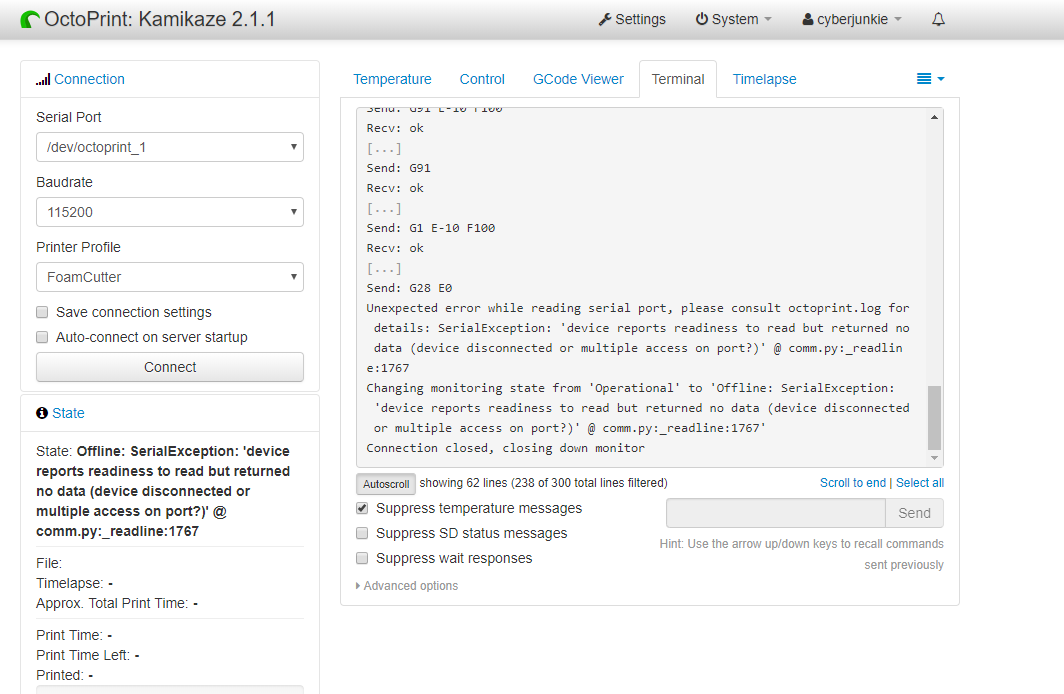The width and height of the screenshot is (1064, 694).
Task: Collapse the State panel header
Action: (69, 413)
